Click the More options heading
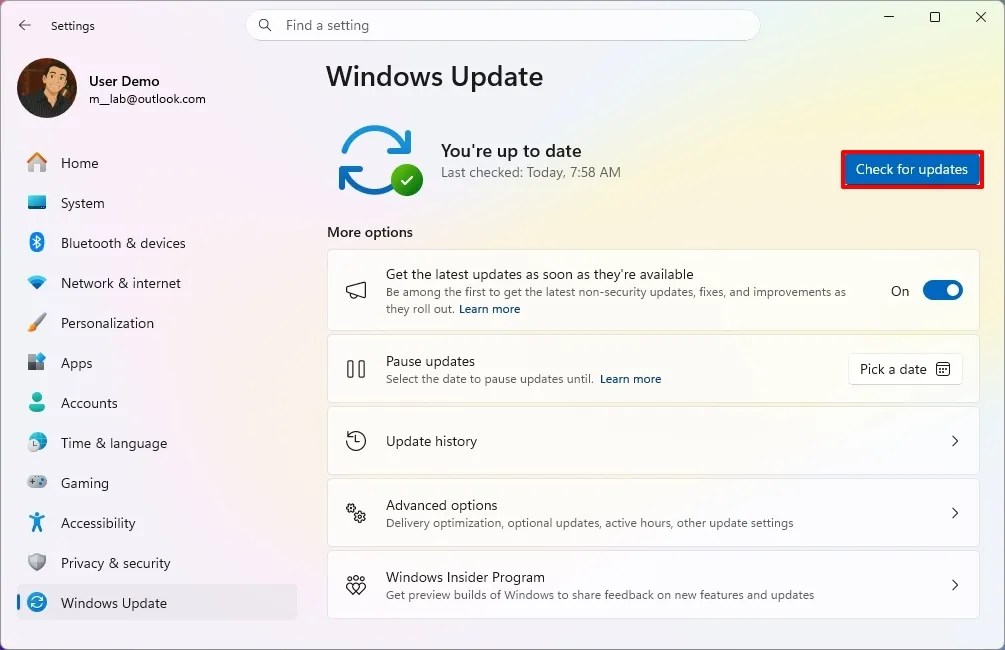 coord(370,232)
